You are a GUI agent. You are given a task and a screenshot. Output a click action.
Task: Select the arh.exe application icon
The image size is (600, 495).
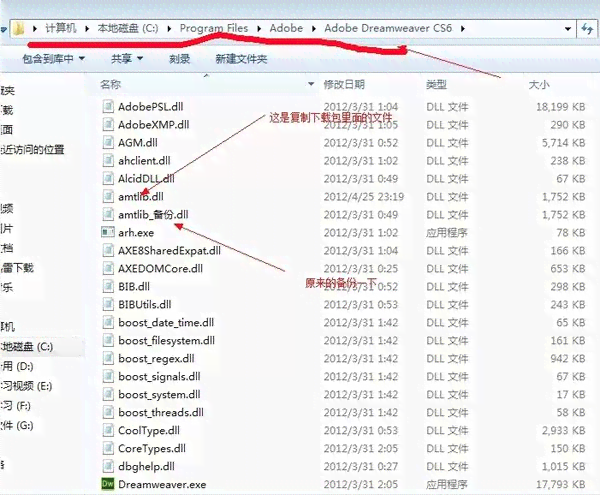[108, 232]
